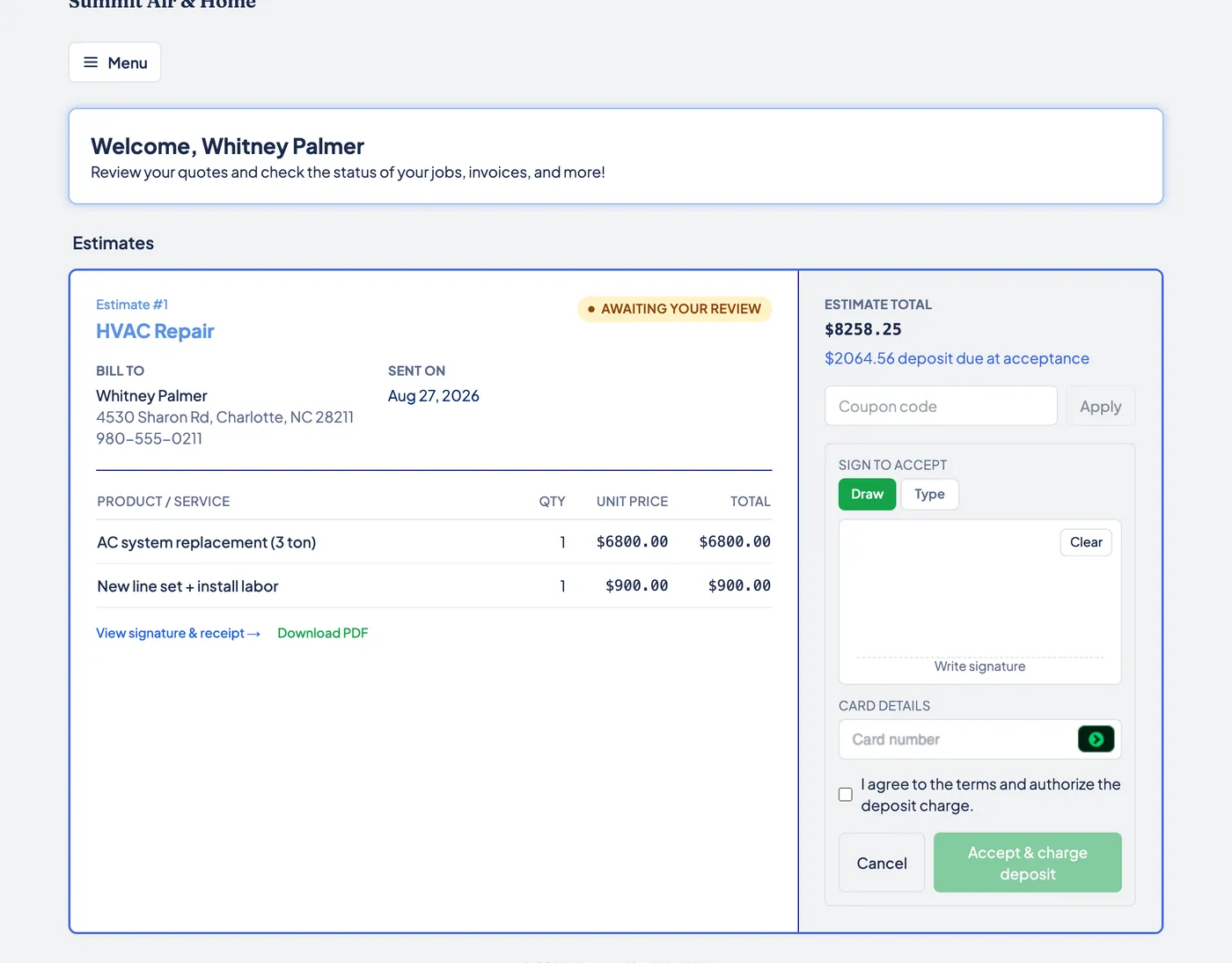Clear the signature pad

[1086, 542]
